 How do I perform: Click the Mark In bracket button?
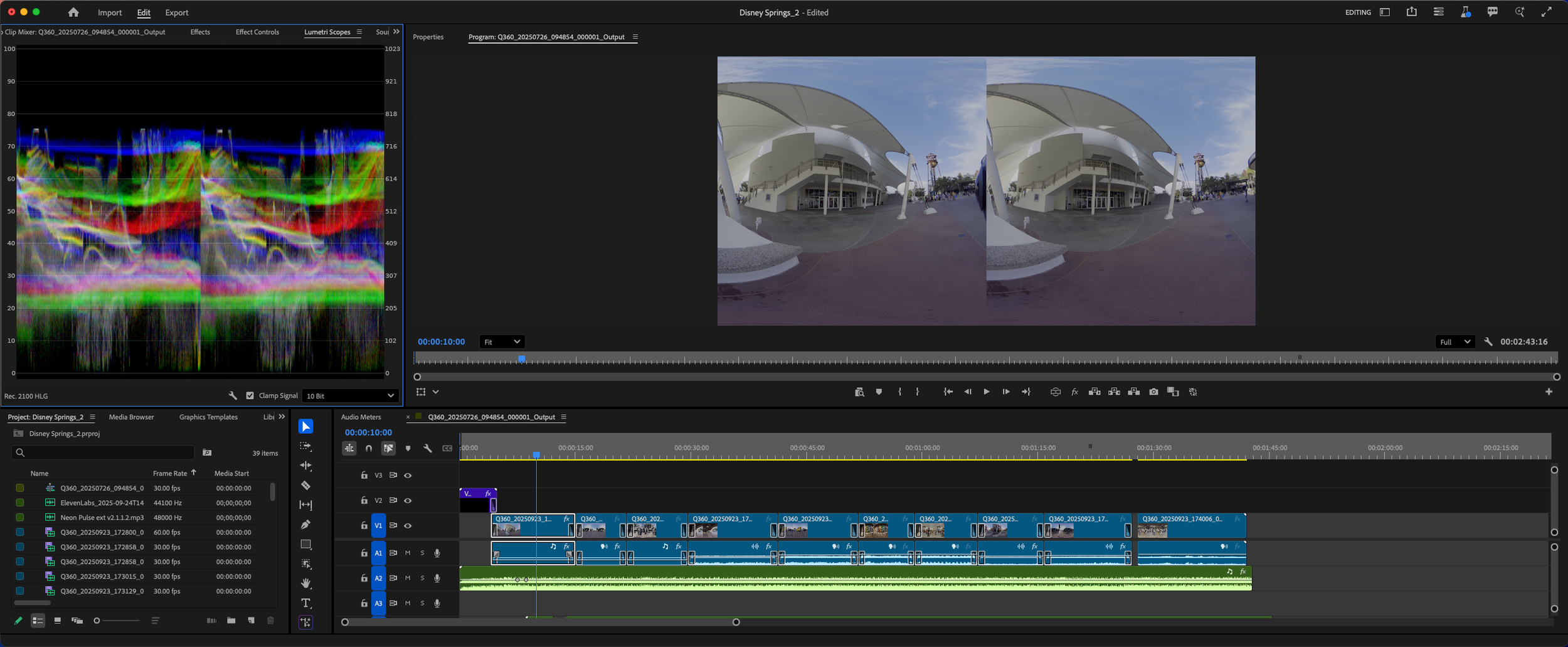(899, 392)
